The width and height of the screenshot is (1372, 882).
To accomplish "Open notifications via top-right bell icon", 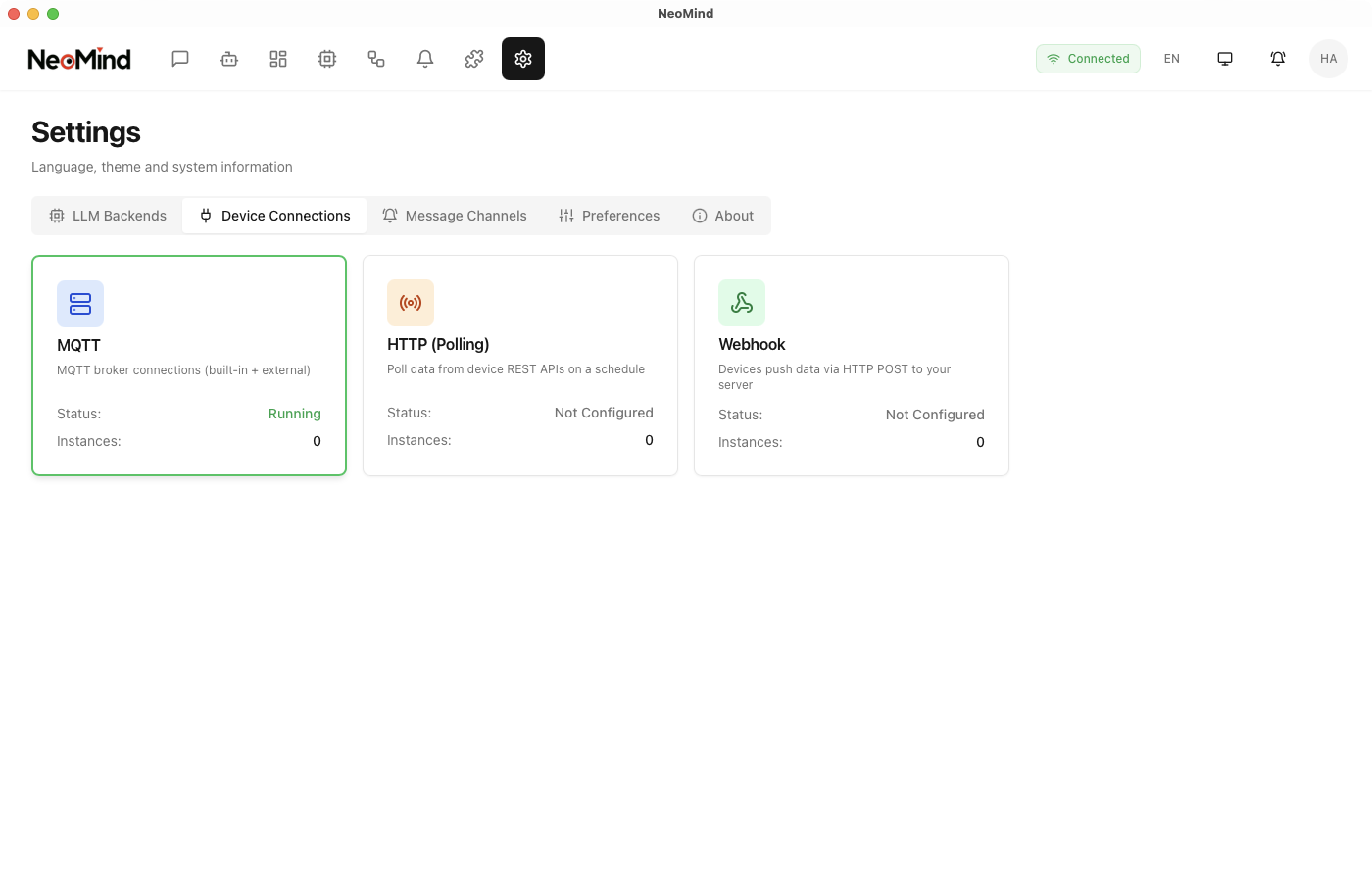I will (x=1278, y=59).
